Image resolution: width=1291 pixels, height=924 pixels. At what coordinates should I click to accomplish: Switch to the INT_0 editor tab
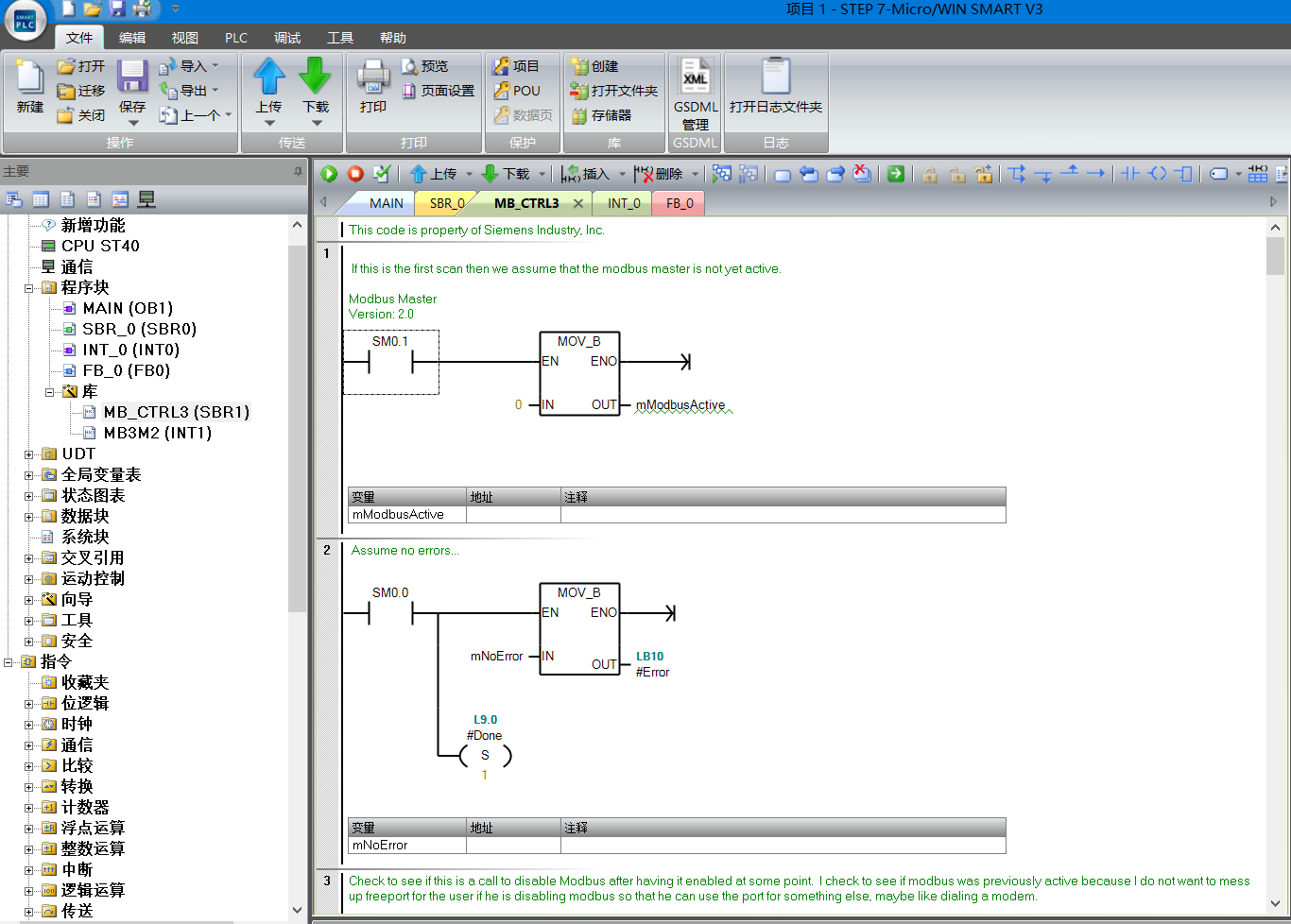624,203
